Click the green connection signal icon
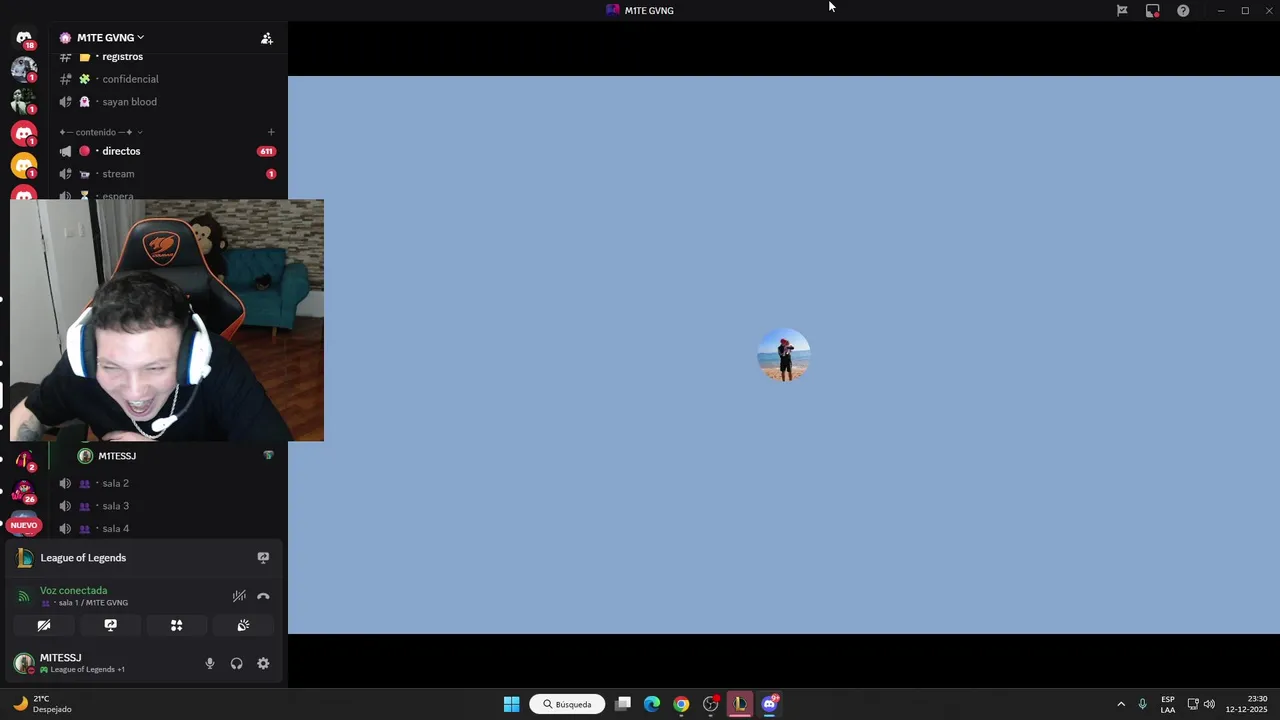 point(24,596)
